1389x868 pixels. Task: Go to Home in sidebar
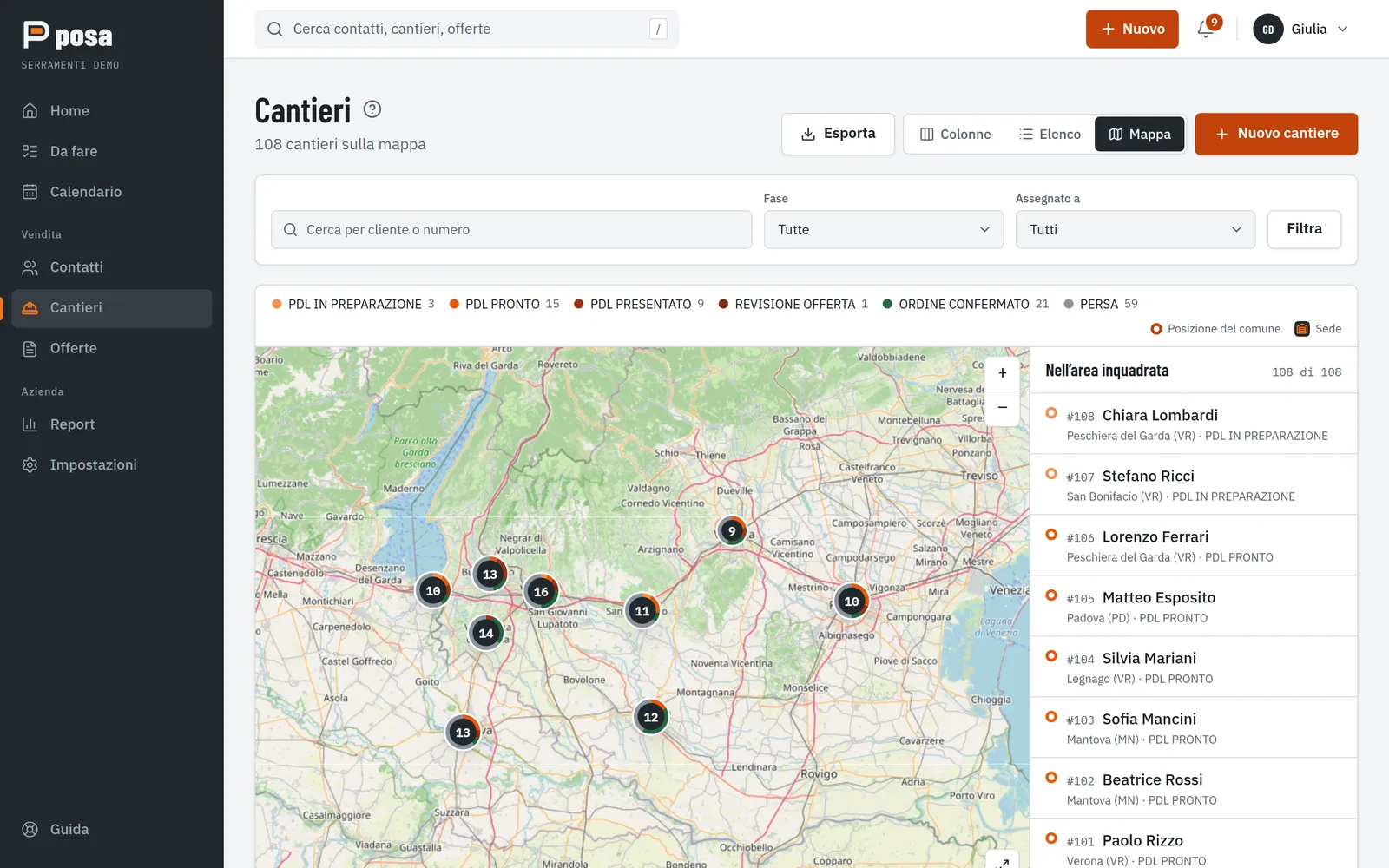tap(112, 110)
